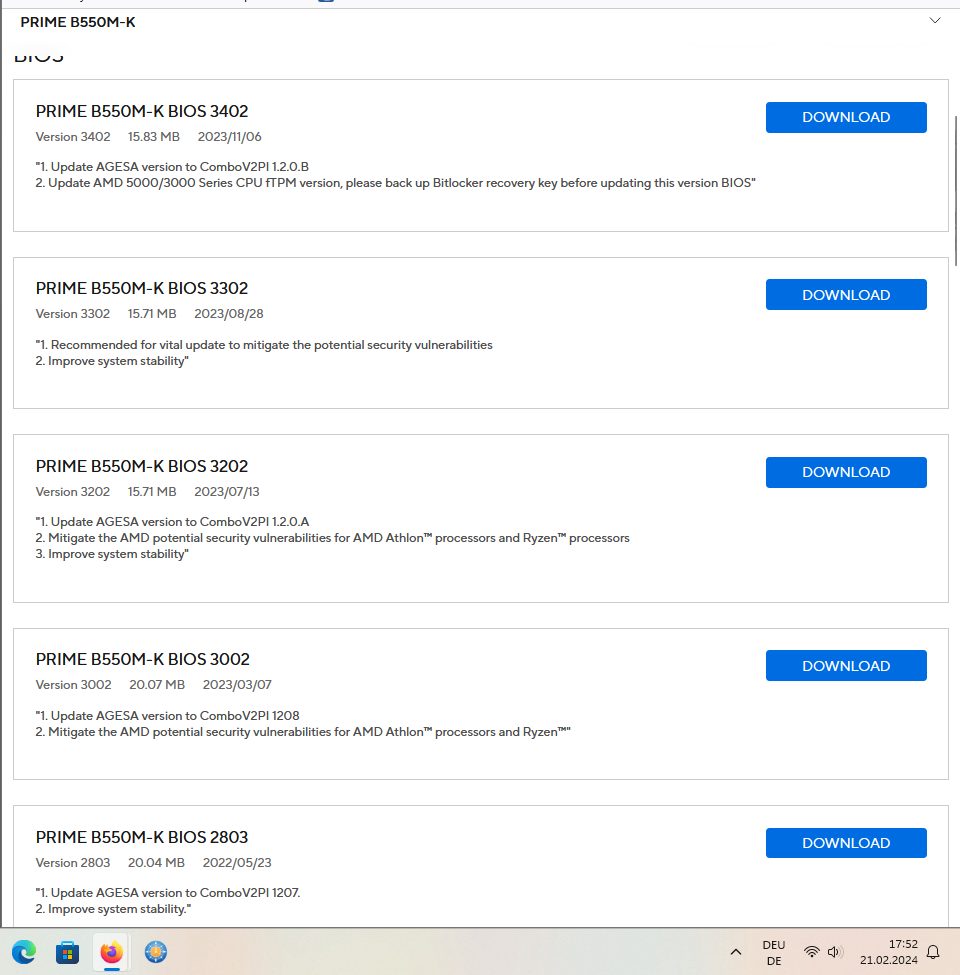Viewport: 960px width, 975px height.
Task: Click the Version 3002 label
Action: click(73, 685)
